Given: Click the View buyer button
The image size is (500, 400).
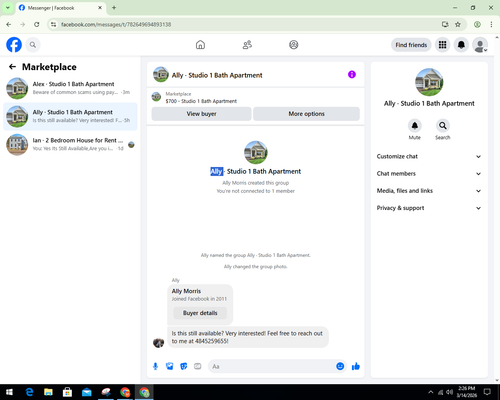Looking at the screenshot, I should [x=201, y=114].
